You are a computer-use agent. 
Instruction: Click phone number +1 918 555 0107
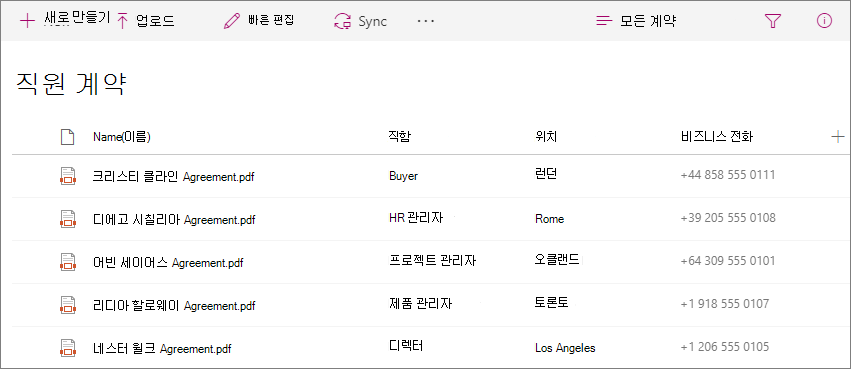[725, 303]
